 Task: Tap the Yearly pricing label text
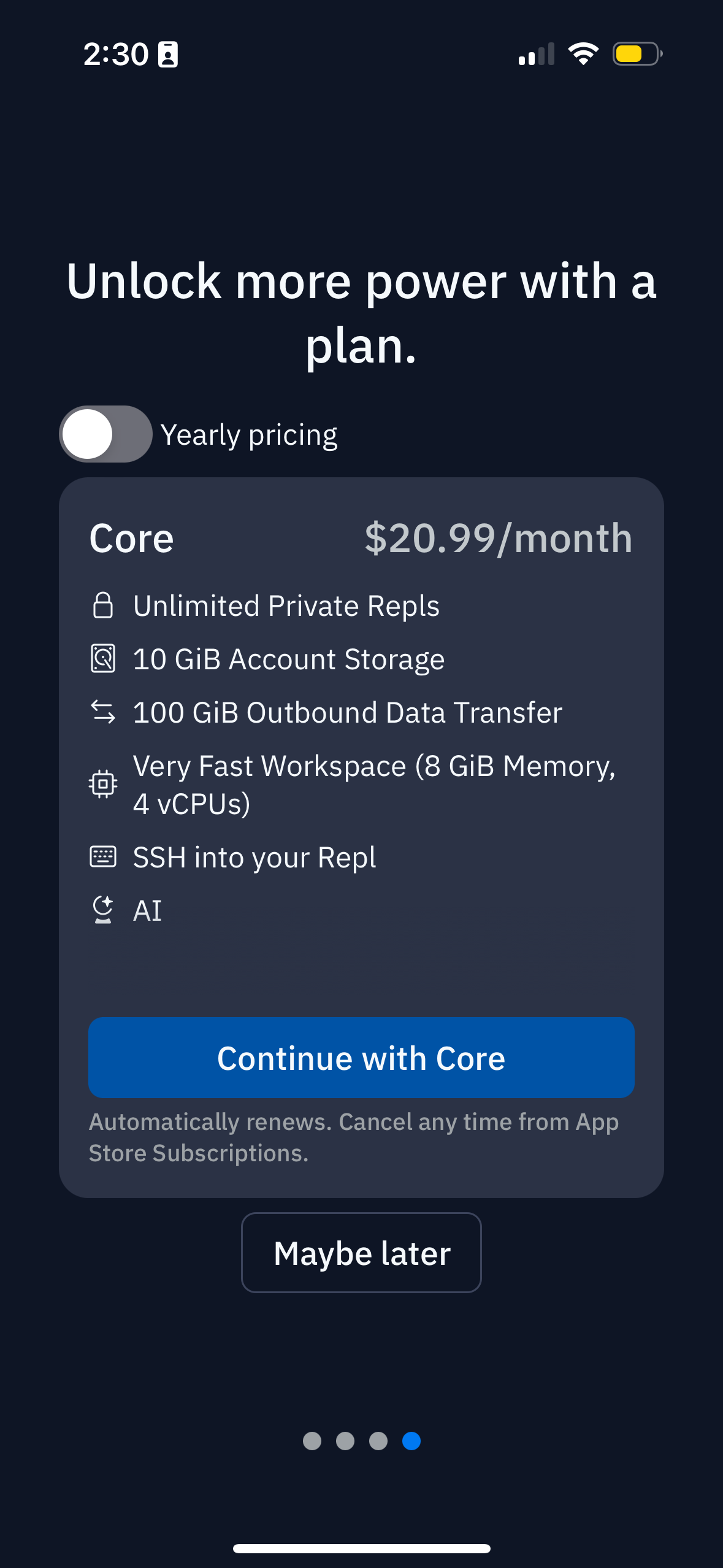pos(249,435)
